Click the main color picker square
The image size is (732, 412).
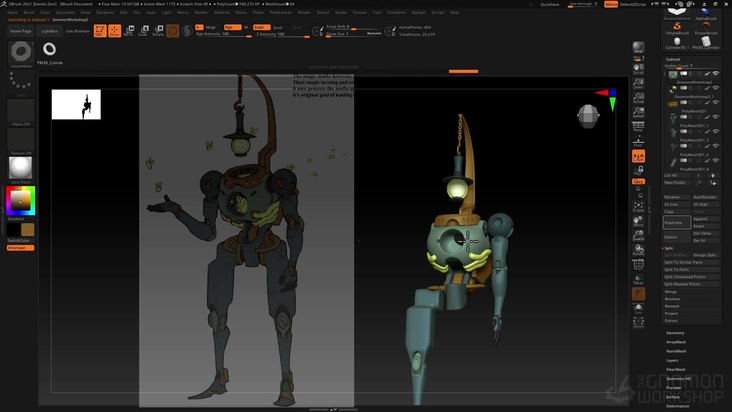click(19, 200)
